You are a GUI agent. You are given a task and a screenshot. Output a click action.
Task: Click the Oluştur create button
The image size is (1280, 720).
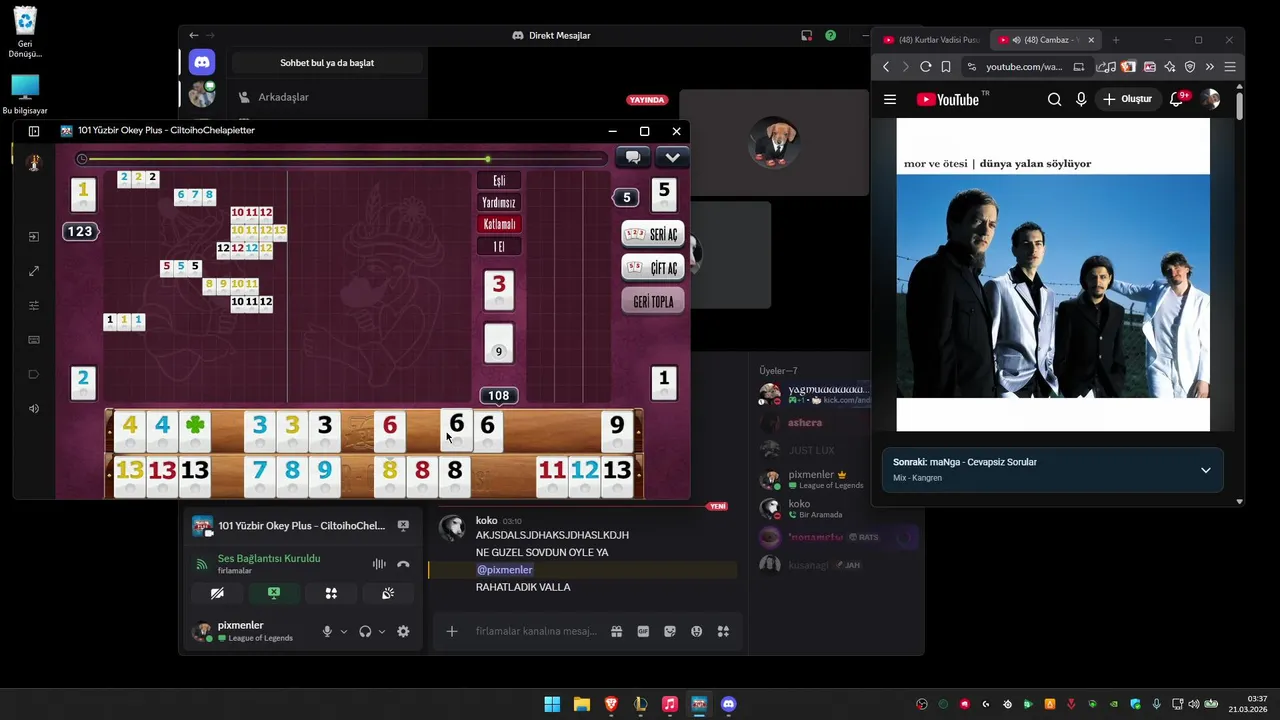coord(1127,99)
